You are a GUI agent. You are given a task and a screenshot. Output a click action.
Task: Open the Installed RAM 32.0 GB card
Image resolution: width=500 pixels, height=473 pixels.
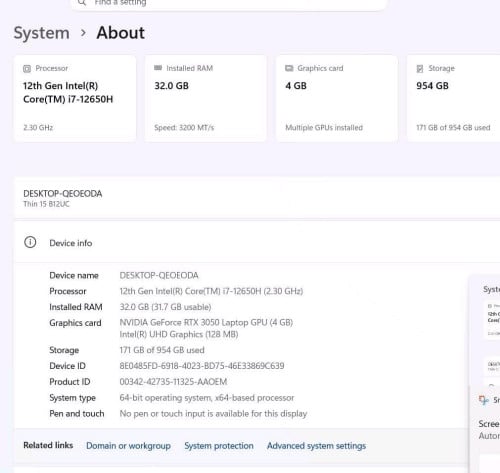click(206, 98)
